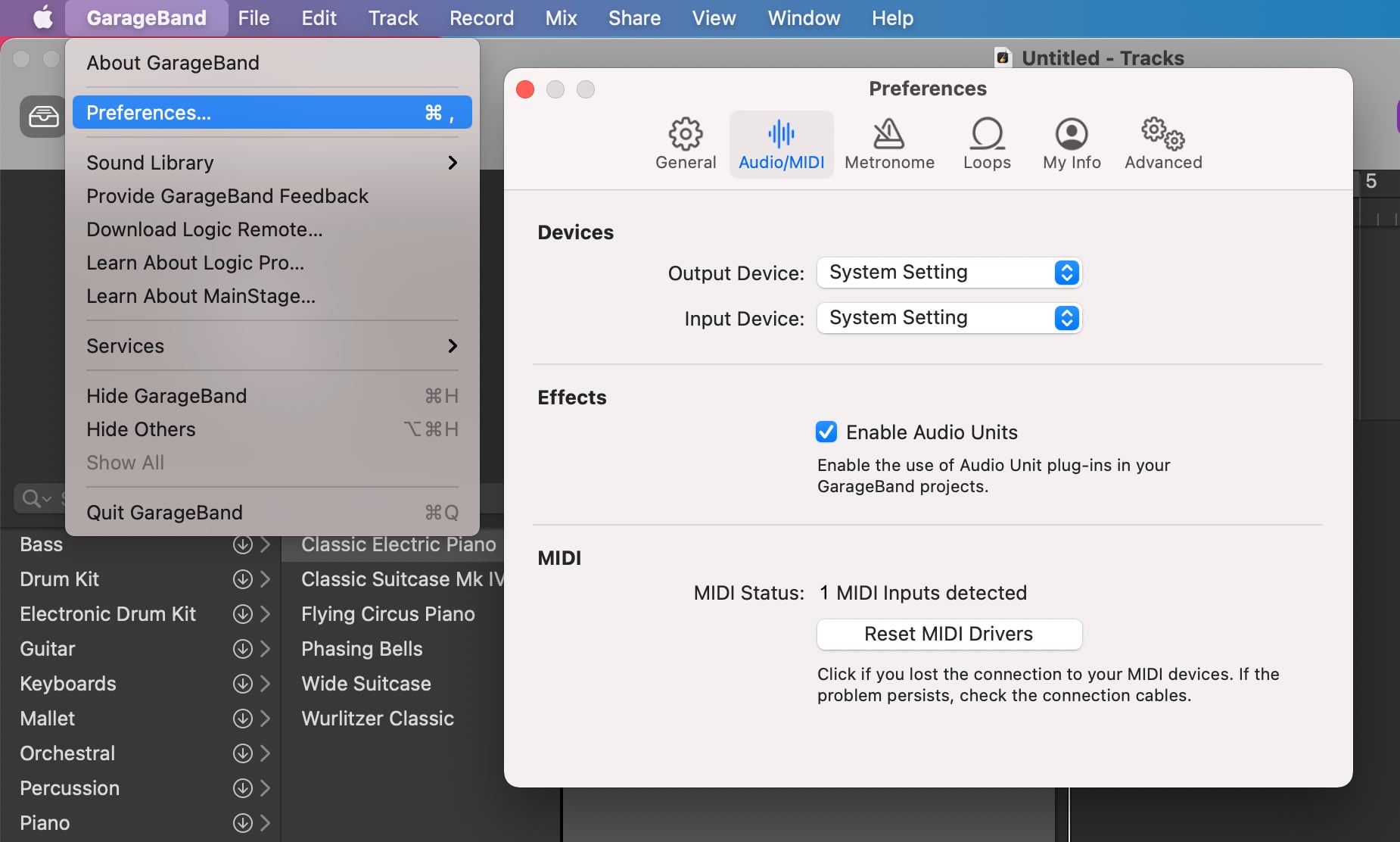Screen dimensions: 1400x842
Task: Expand the Piano category chevron
Action: pyautogui.click(x=265, y=823)
